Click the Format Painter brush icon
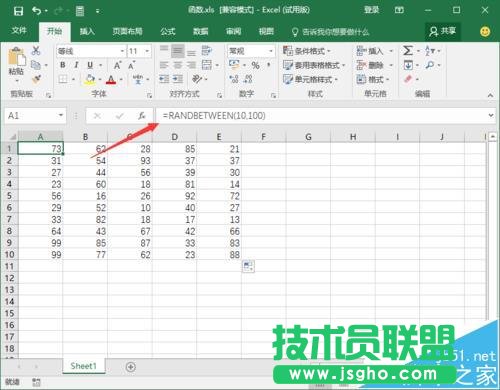This screenshot has width=500, height=390. 36,79
